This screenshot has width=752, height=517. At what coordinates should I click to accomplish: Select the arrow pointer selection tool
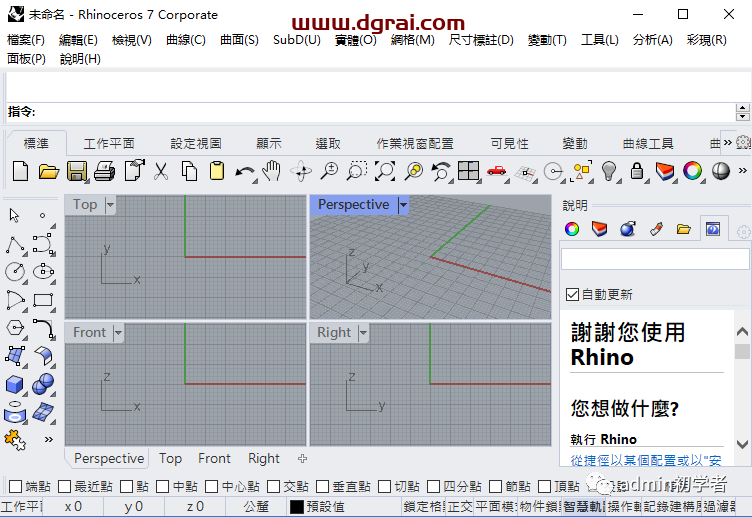coord(14,215)
